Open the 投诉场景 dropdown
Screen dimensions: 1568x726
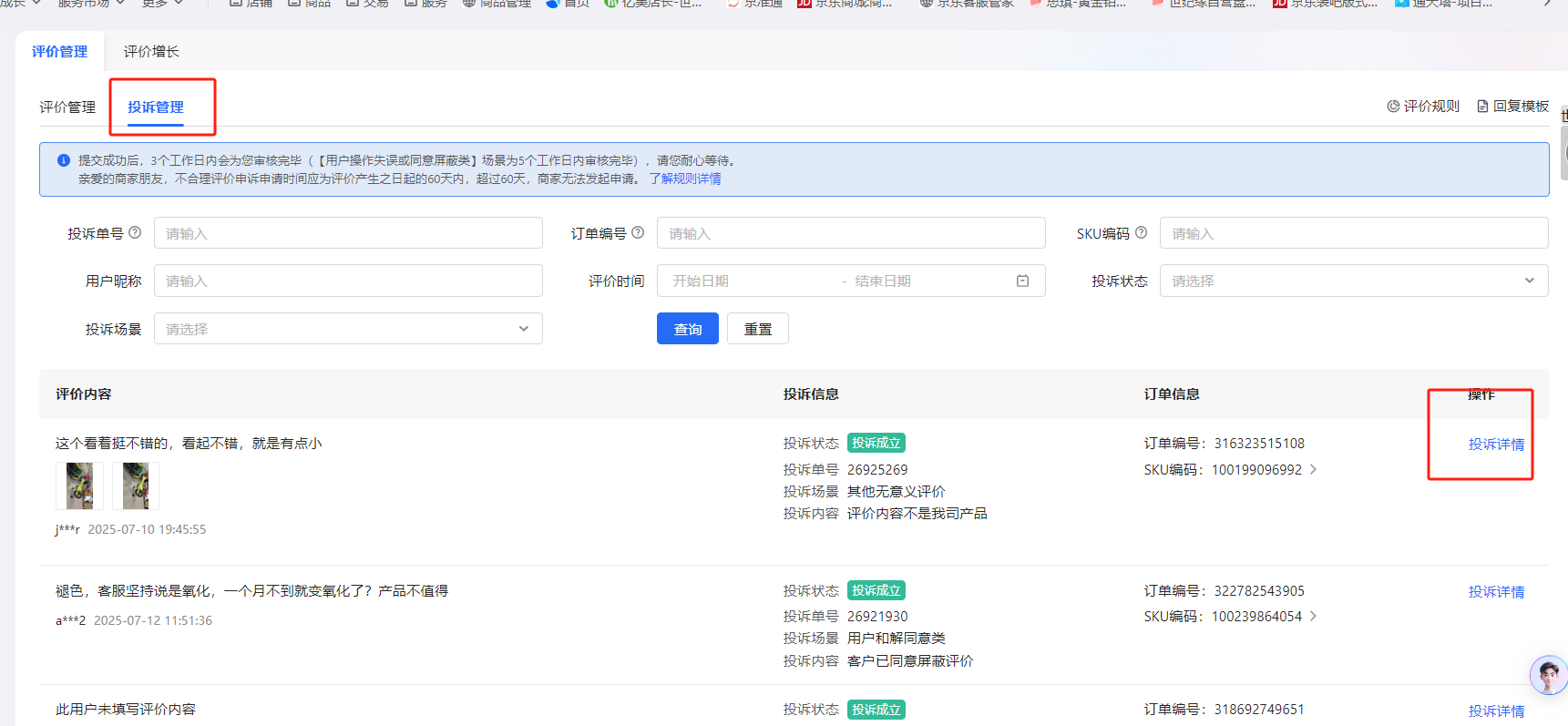(348, 329)
